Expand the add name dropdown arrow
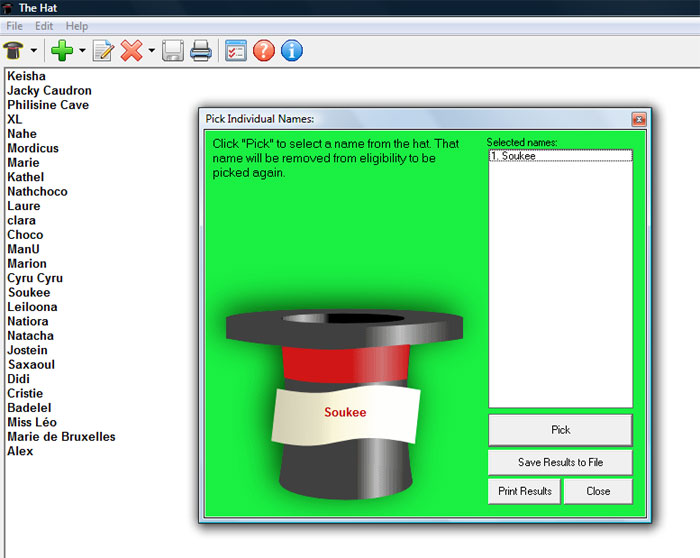Image resolution: width=700 pixels, height=558 pixels. 82,50
